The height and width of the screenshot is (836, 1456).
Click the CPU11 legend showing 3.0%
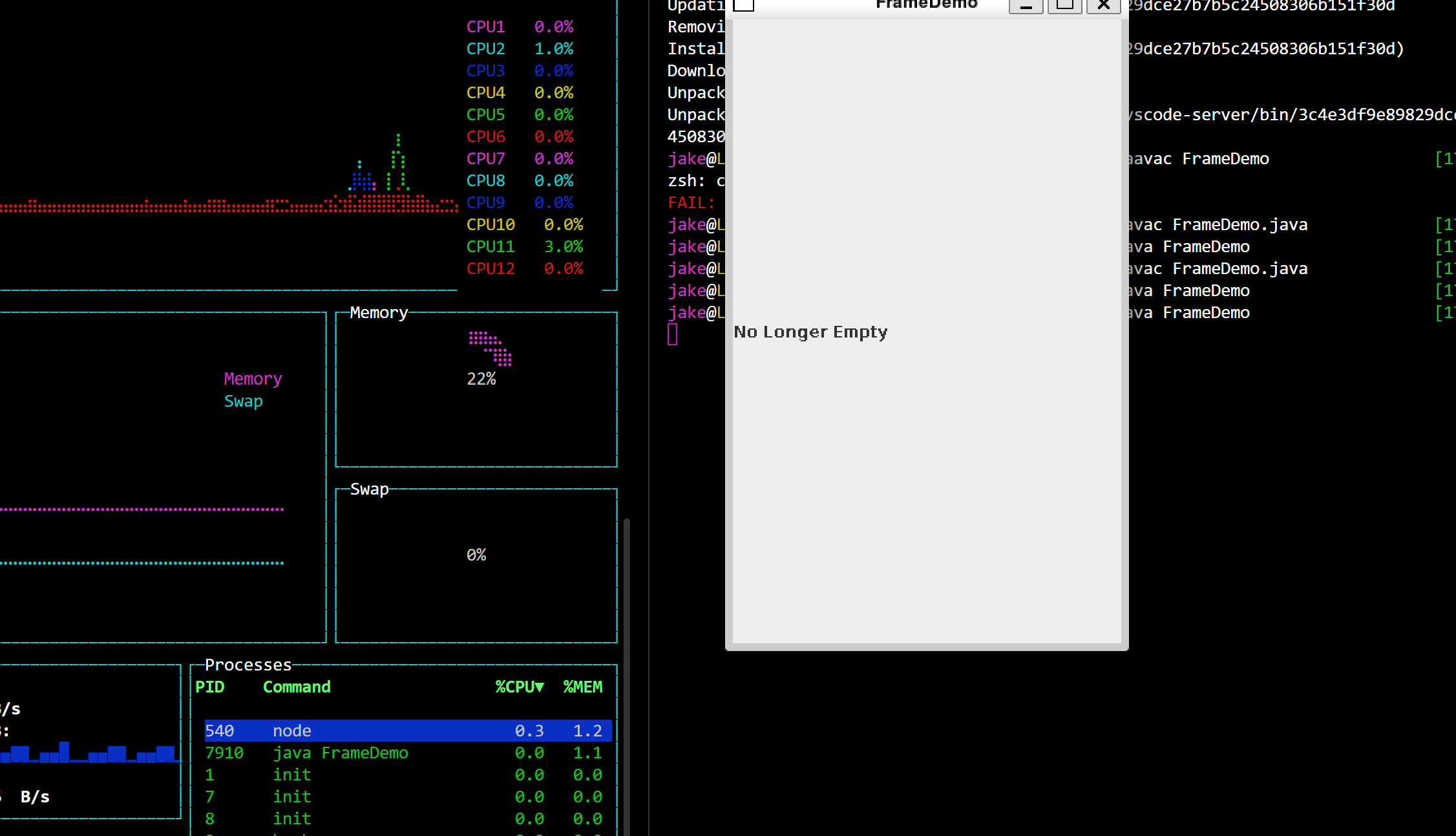click(525, 246)
